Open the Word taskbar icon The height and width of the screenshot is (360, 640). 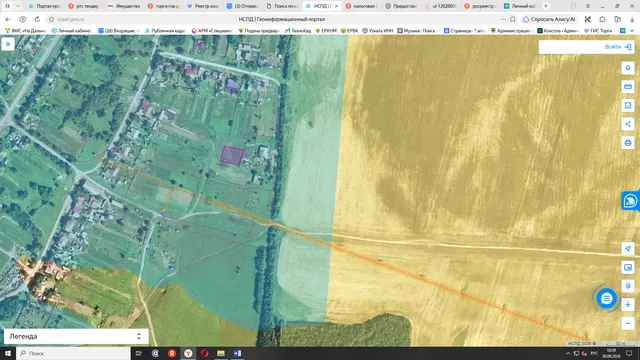pos(237,353)
